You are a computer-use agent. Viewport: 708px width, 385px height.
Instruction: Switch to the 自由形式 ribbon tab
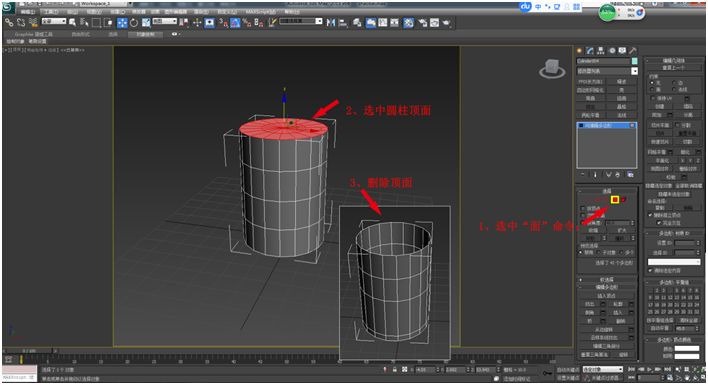point(80,34)
